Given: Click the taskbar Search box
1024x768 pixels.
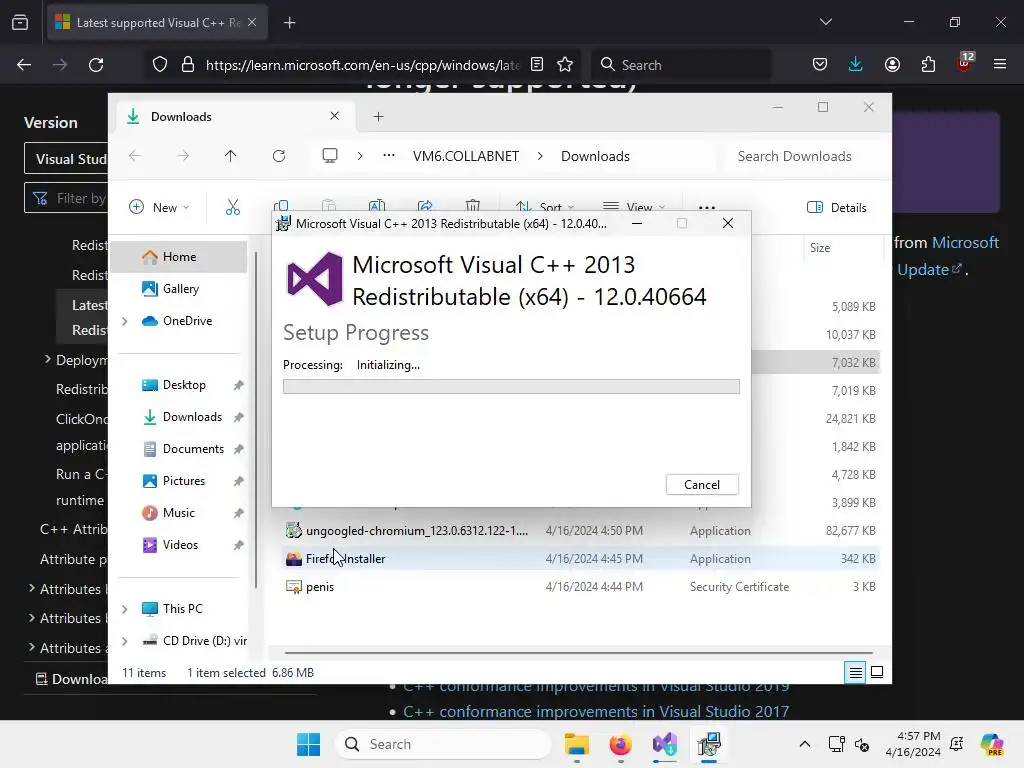Looking at the screenshot, I should pos(443,744).
